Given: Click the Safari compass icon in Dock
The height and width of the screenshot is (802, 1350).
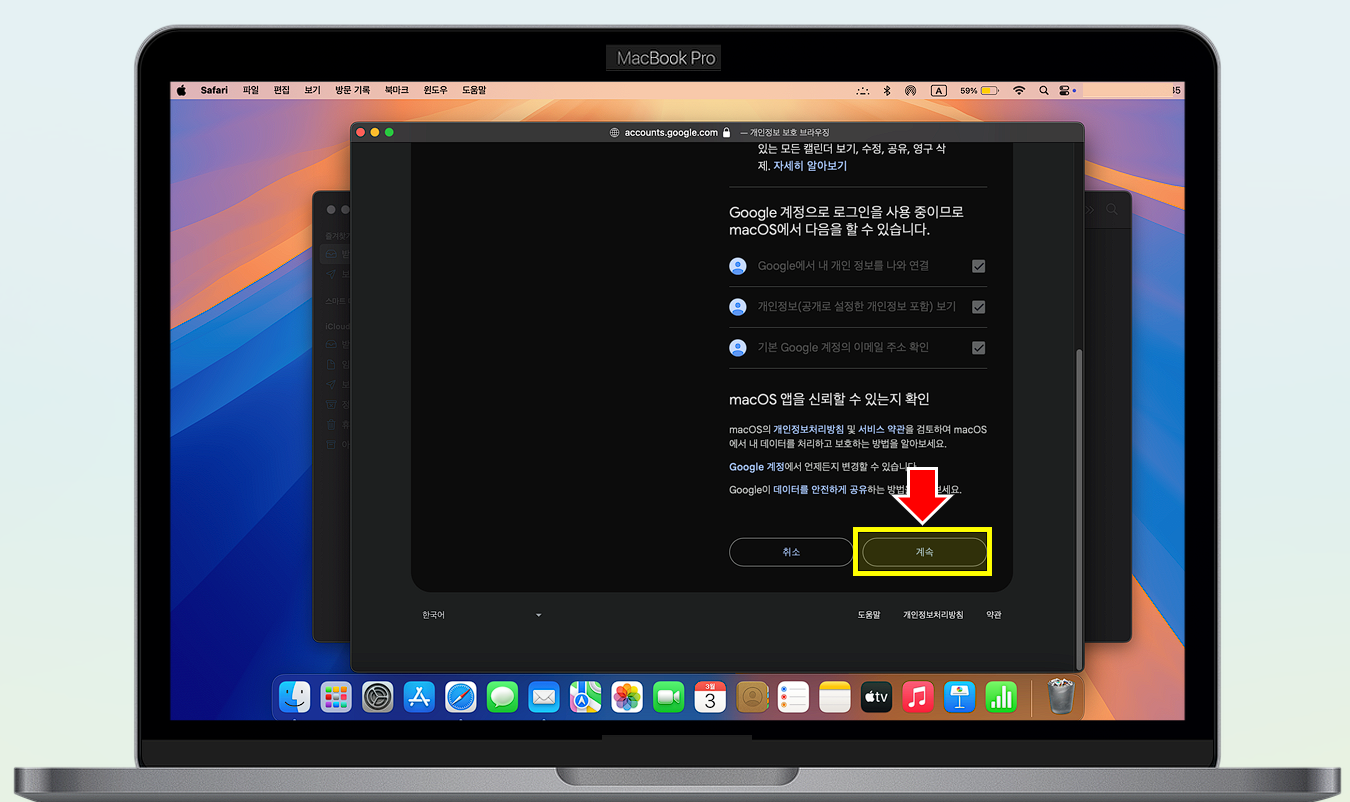Looking at the screenshot, I should point(461,696).
